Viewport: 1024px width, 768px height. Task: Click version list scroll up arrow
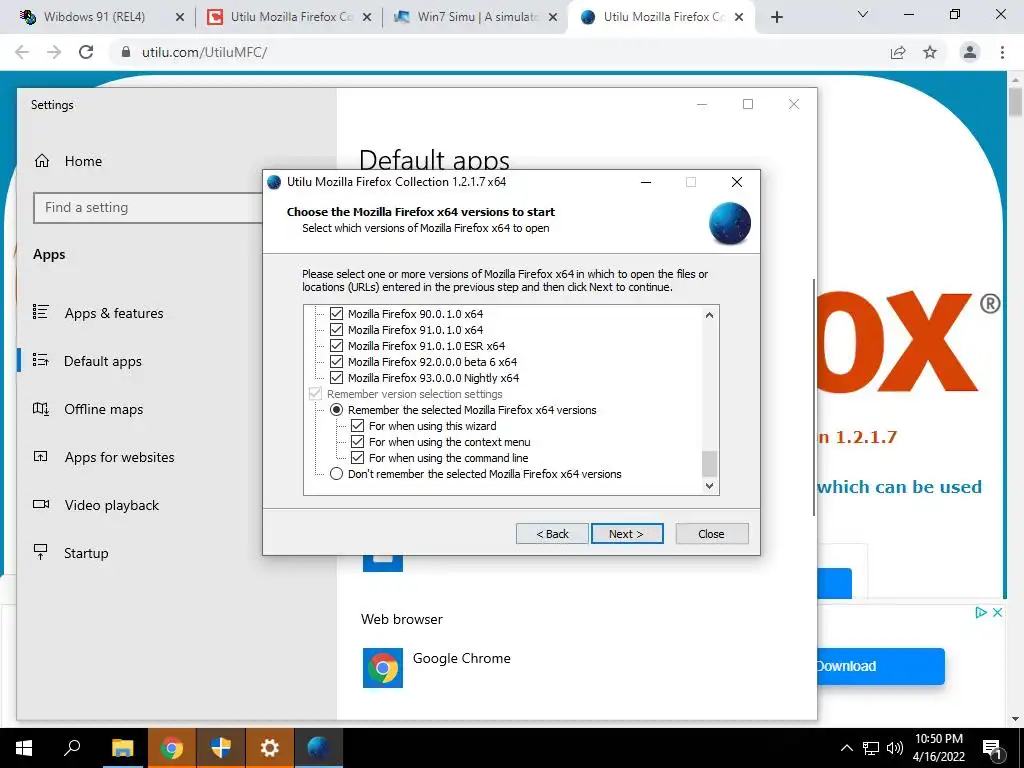tap(710, 315)
